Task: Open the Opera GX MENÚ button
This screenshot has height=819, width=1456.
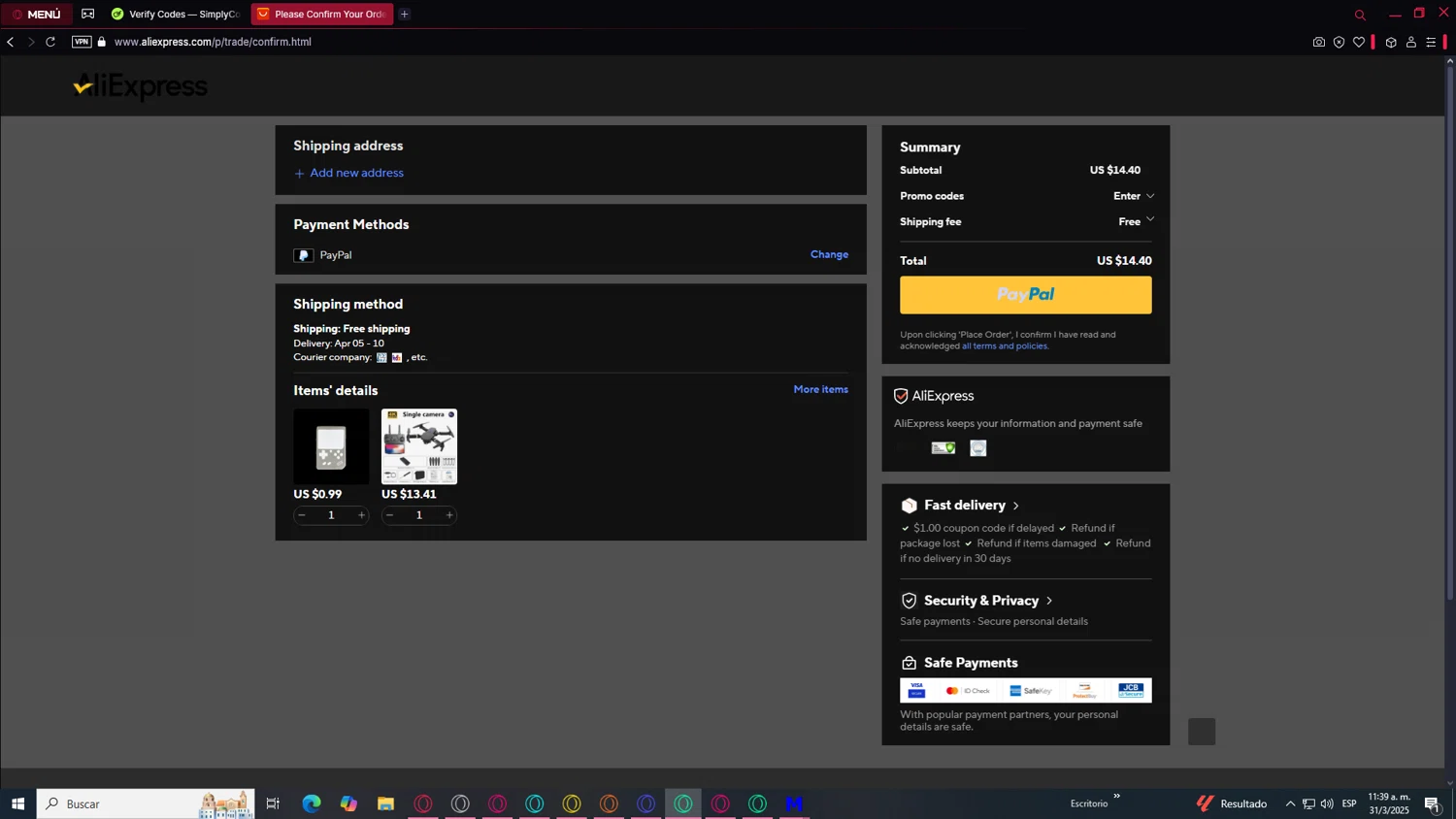Action: point(36,14)
